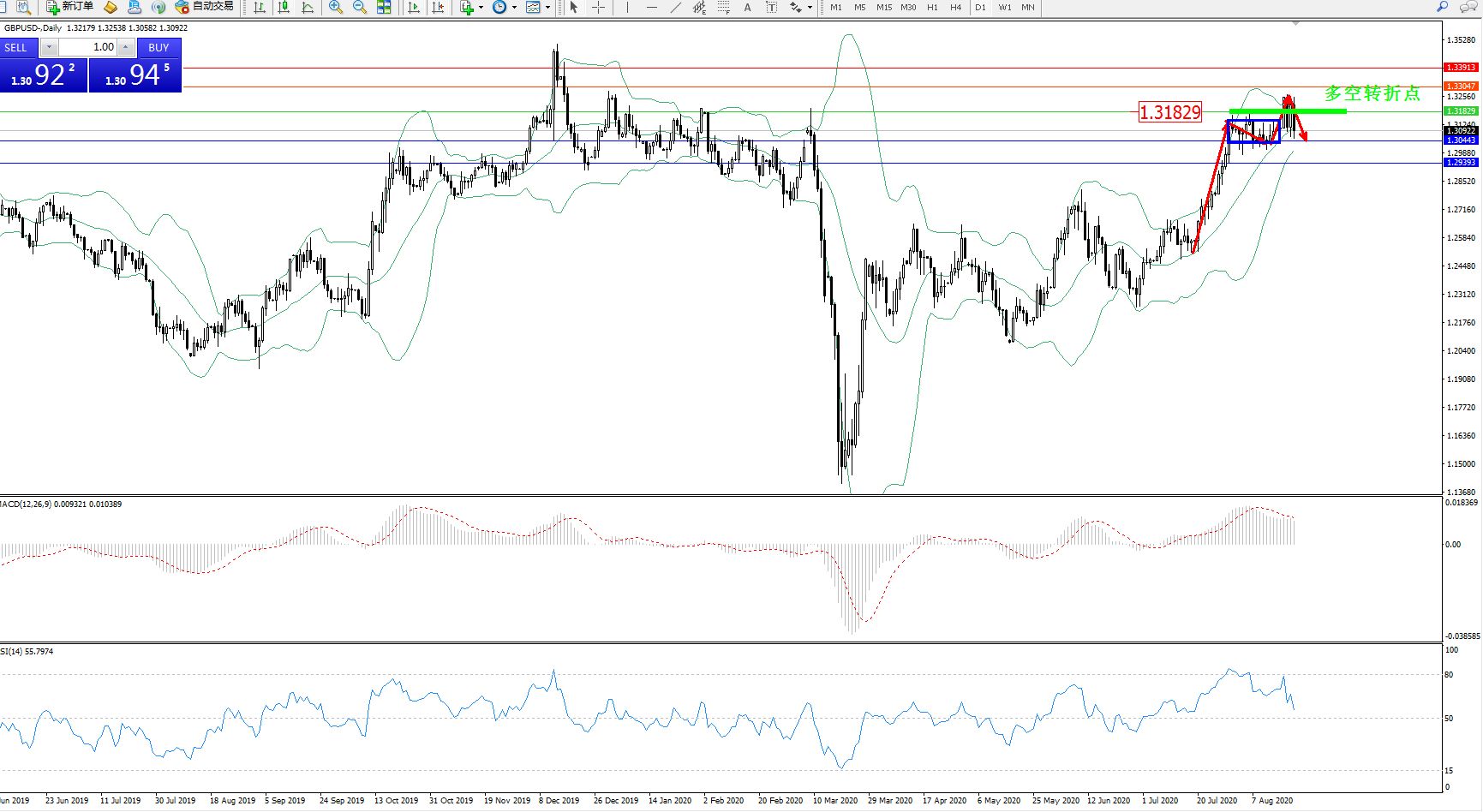Toggle chart shift from right edge
The width and height of the screenshot is (1483, 812).
(438, 7)
